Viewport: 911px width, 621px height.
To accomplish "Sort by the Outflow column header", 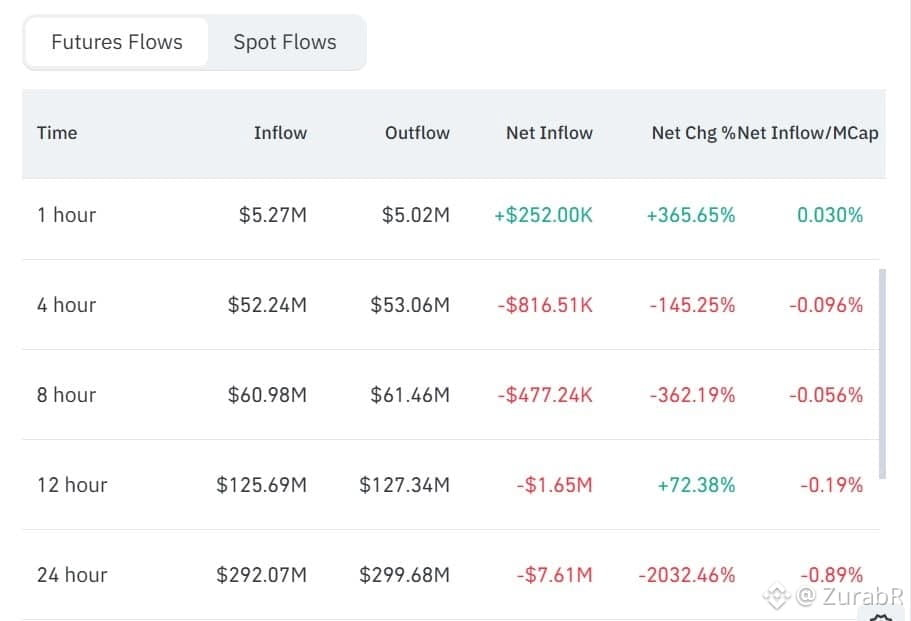I will pos(417,133).
